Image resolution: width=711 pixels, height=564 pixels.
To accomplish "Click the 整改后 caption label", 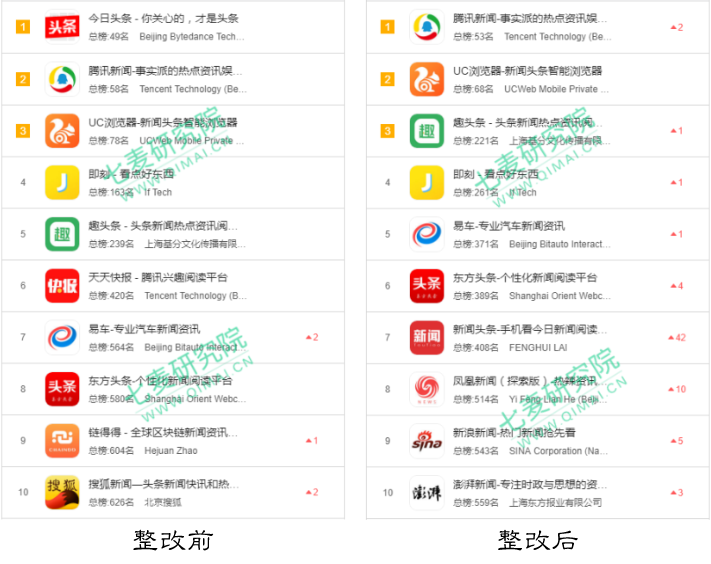I will pyautogui.click(x=538, y=540).
